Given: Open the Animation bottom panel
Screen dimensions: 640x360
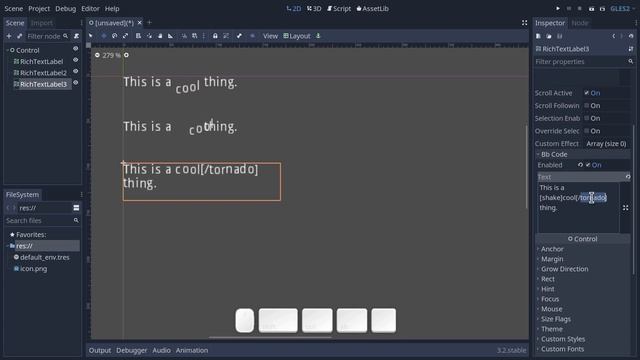Looking at the screenshot, I should tap(192, 350).
